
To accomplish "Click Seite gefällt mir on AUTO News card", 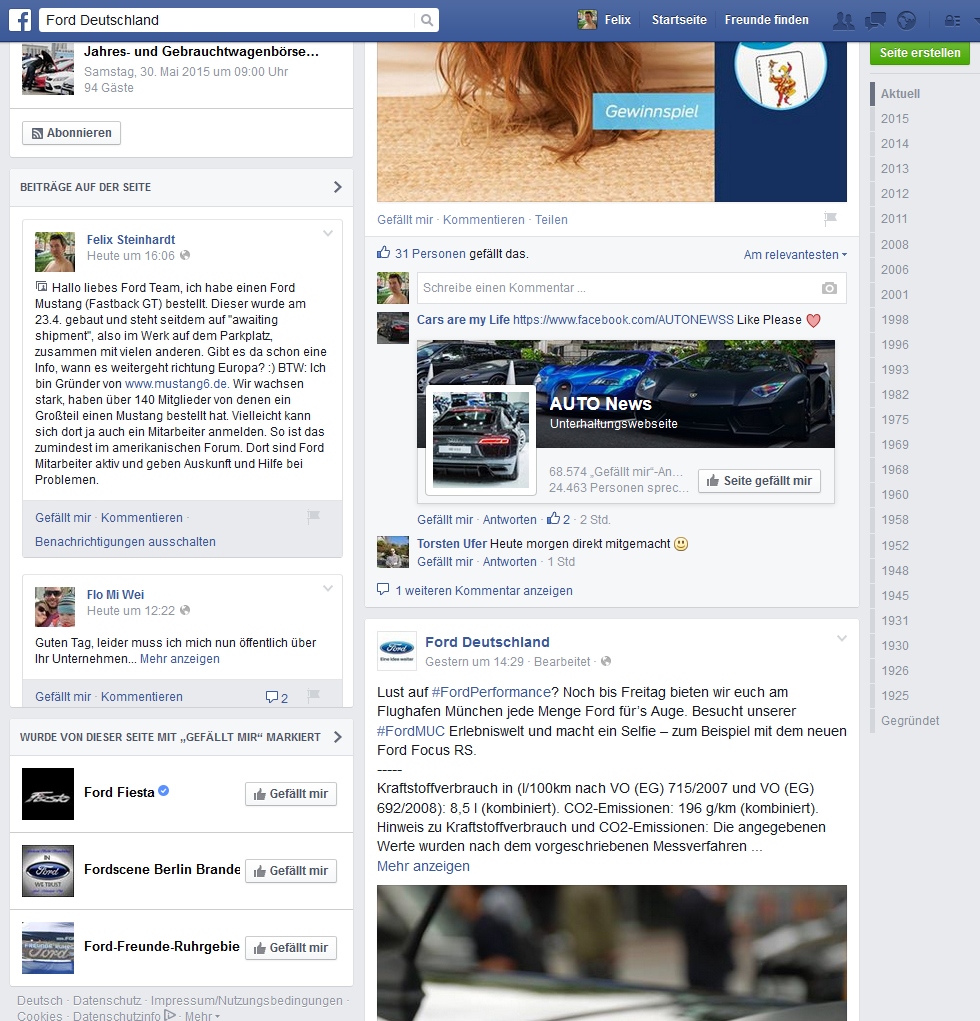I will [x=759, y=481].
